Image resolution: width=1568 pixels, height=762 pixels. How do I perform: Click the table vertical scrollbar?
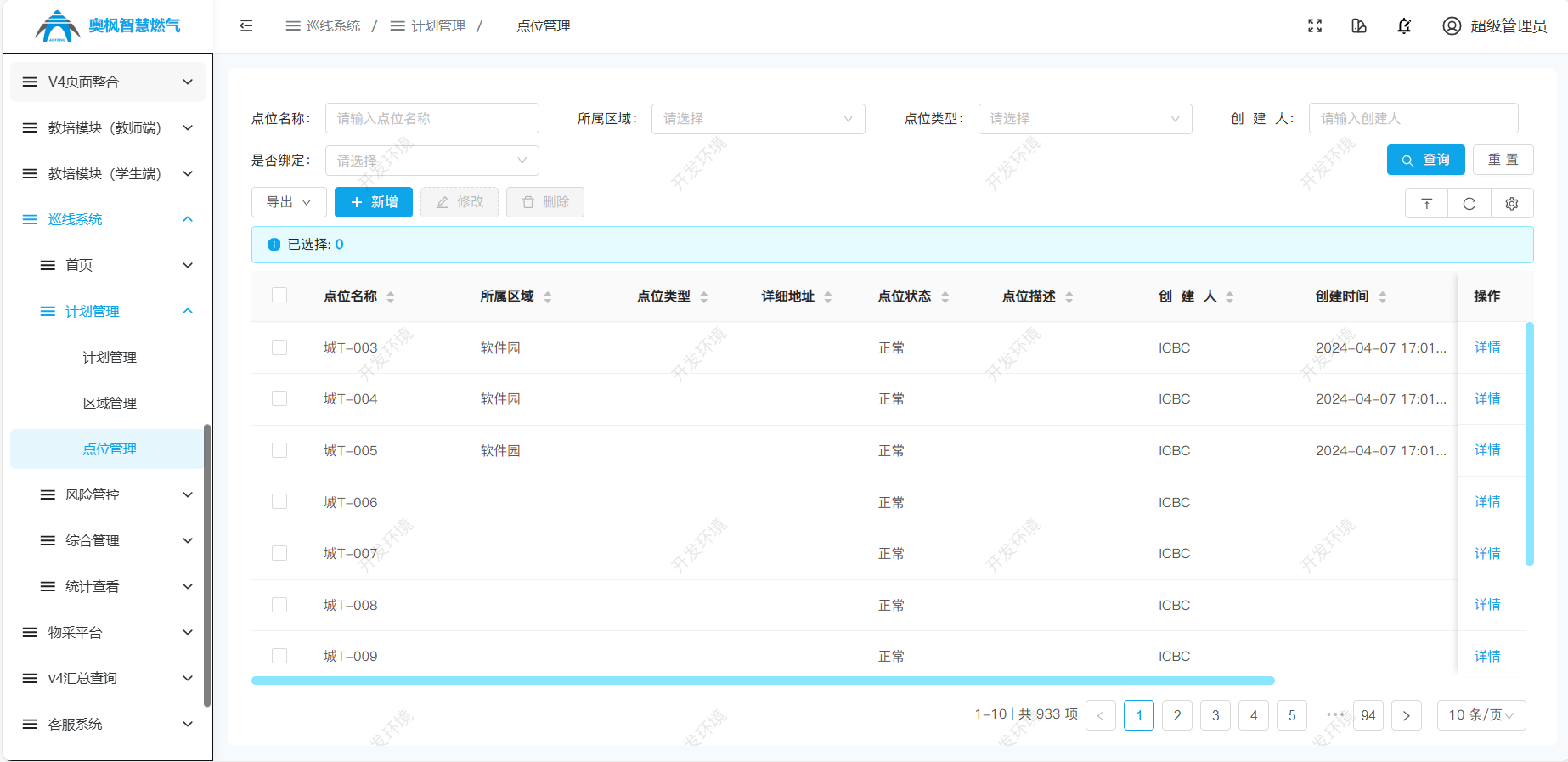tap(1529, 443)
